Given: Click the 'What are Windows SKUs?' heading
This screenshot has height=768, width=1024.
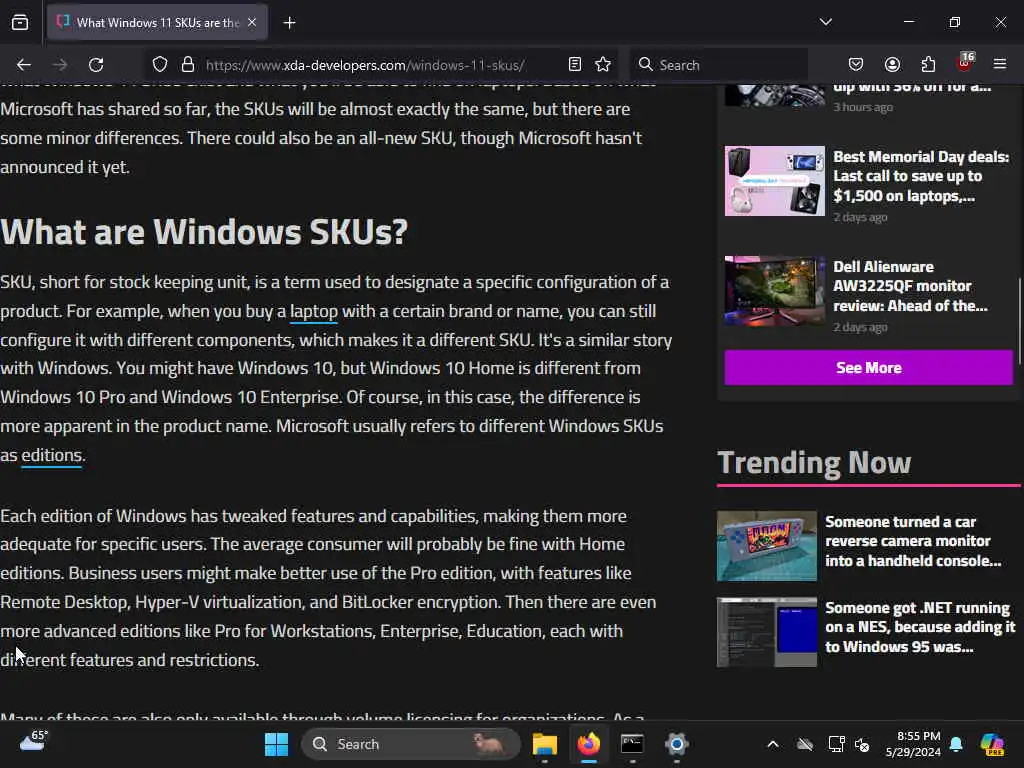Looking at the screenshot, I should (x=204, y=231).
